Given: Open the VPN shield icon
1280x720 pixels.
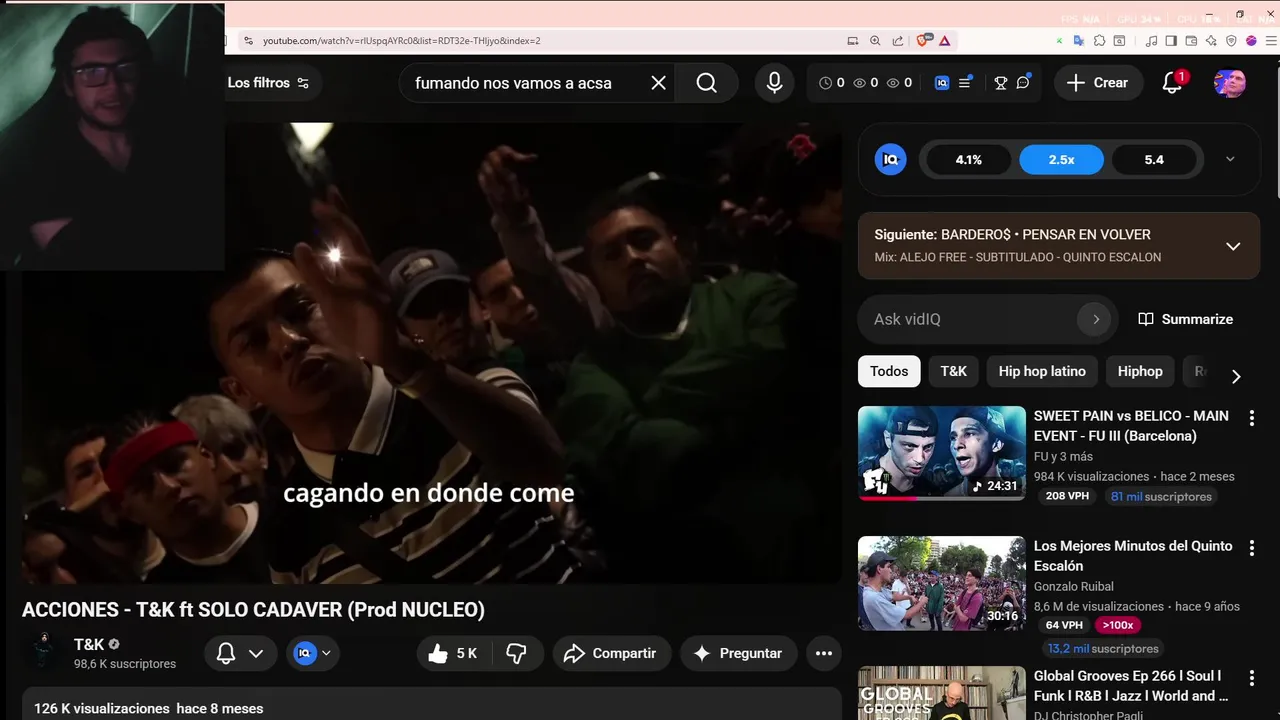Looking at the screenshot, I should point(1231,41).
